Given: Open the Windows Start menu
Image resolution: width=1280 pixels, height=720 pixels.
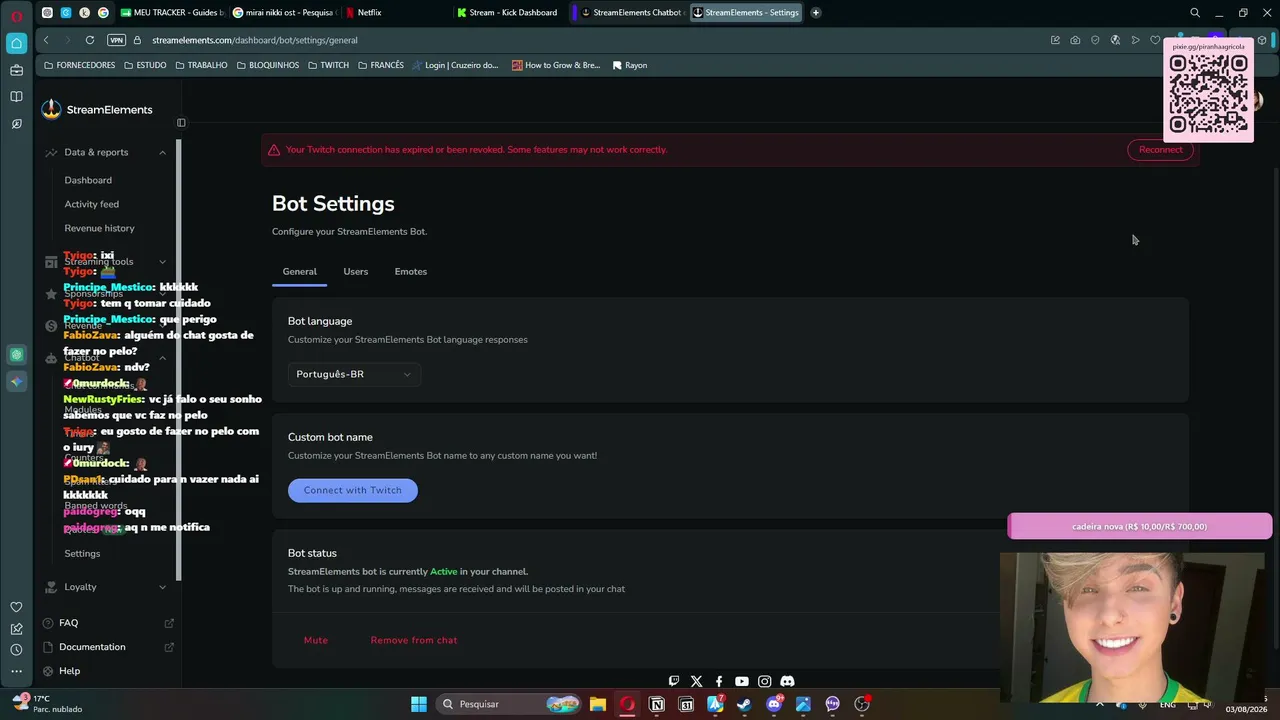Looking at the screenshot, I should click(419, 704).
